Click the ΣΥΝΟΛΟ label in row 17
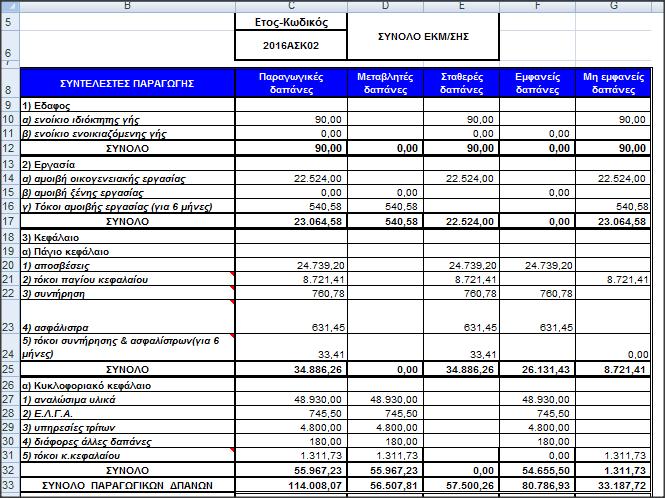Viewport: 665px width, 498px height. pyautogui.click(x=127, y=221)
